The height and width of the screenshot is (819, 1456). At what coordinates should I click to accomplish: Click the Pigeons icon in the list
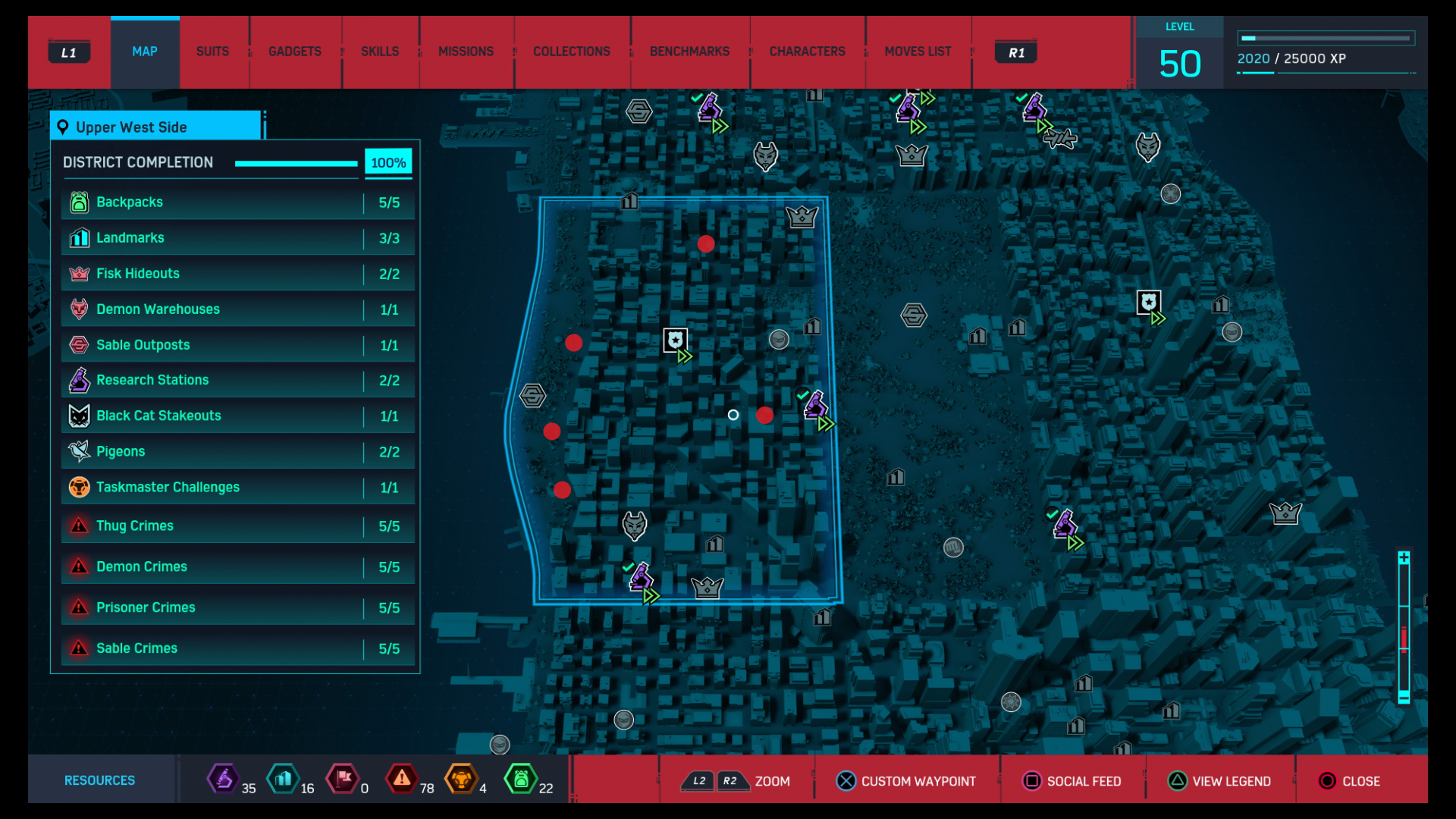point(79,451)
